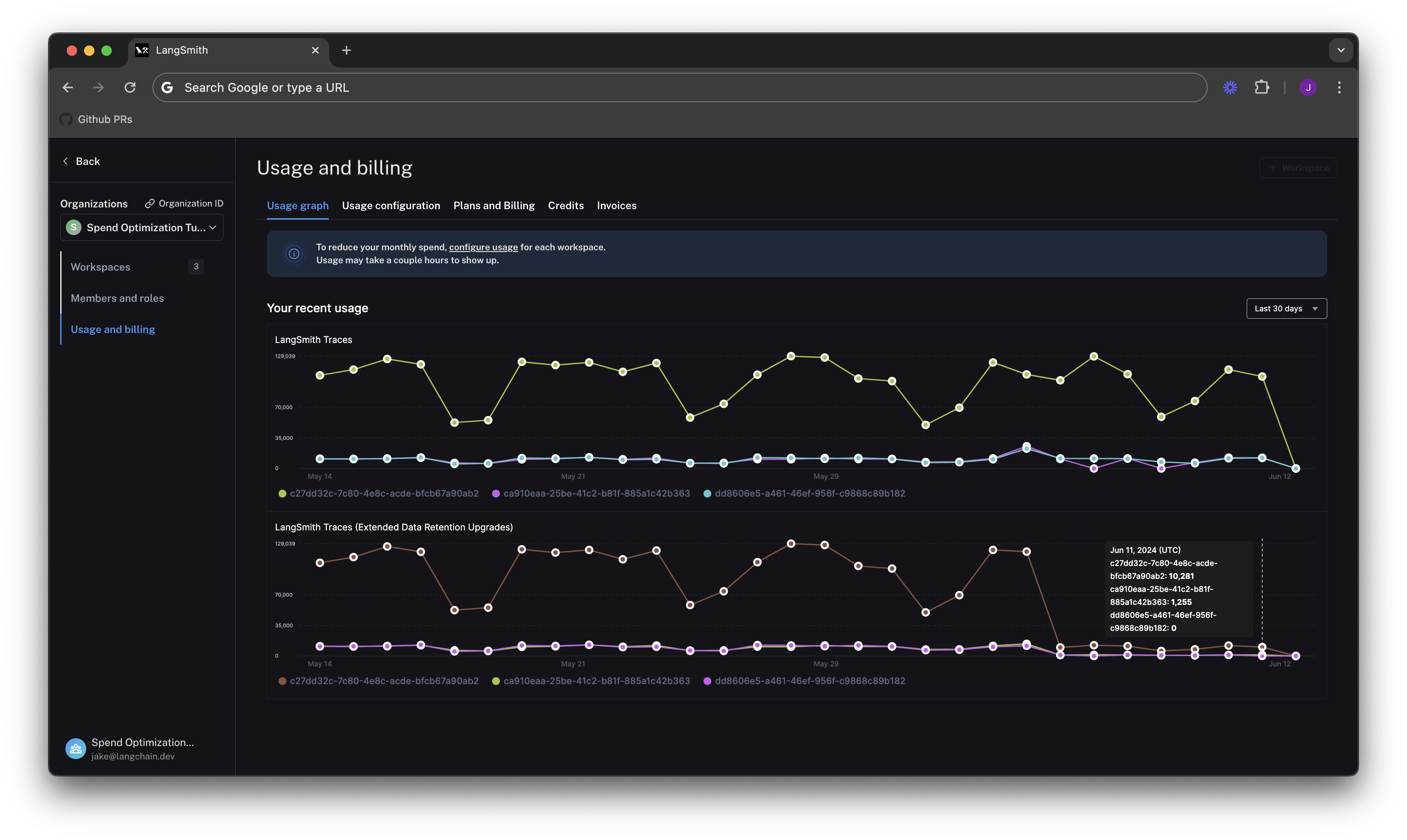Go Back using sidebar button
This screenshot has width=1407, height=840.
tap(81, 162)
